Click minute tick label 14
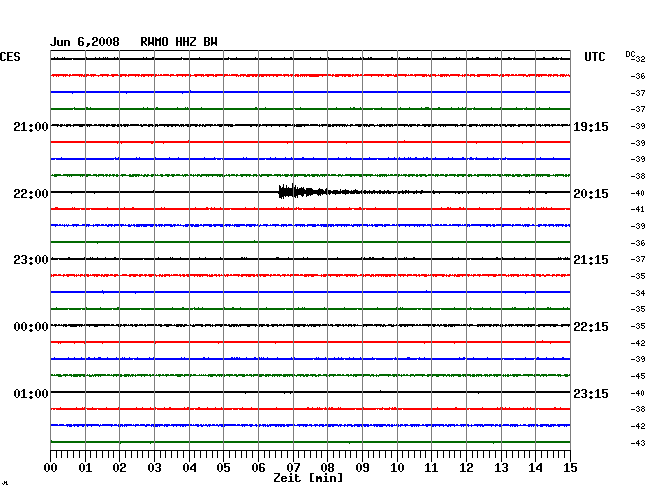Image resolution: width=650 pixels, height=494 pixels. pyautogui.click(x=535, y=468)
